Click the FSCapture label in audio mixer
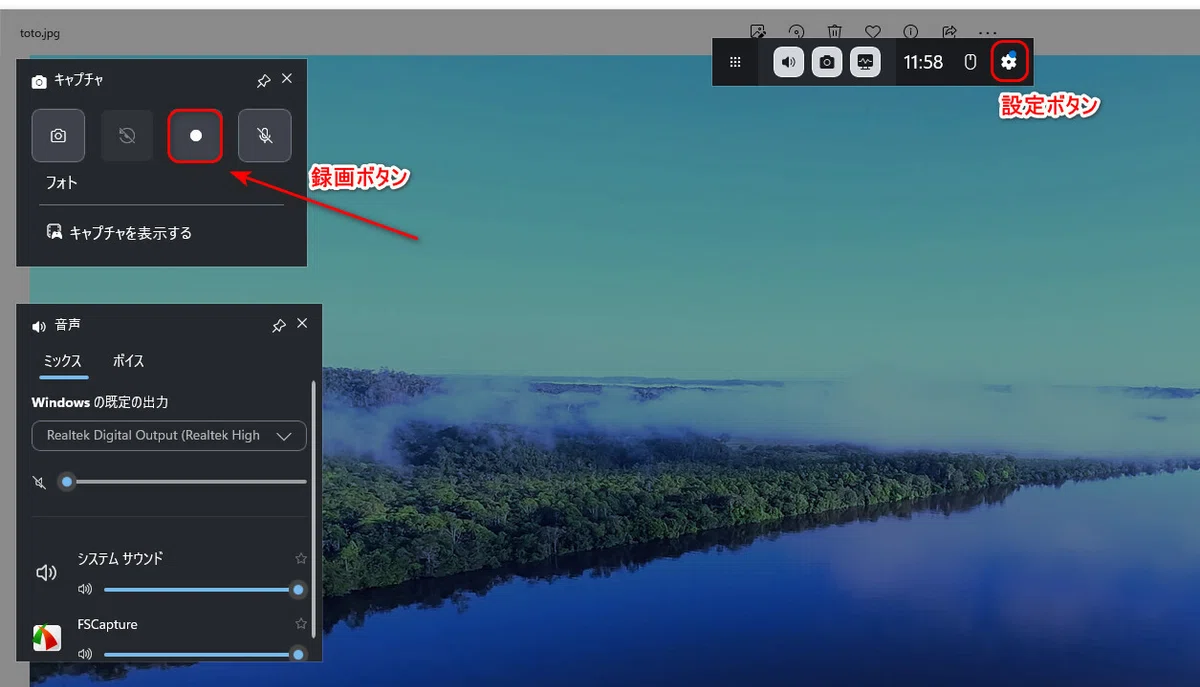 pyautogui.click(x=107, y=624)
